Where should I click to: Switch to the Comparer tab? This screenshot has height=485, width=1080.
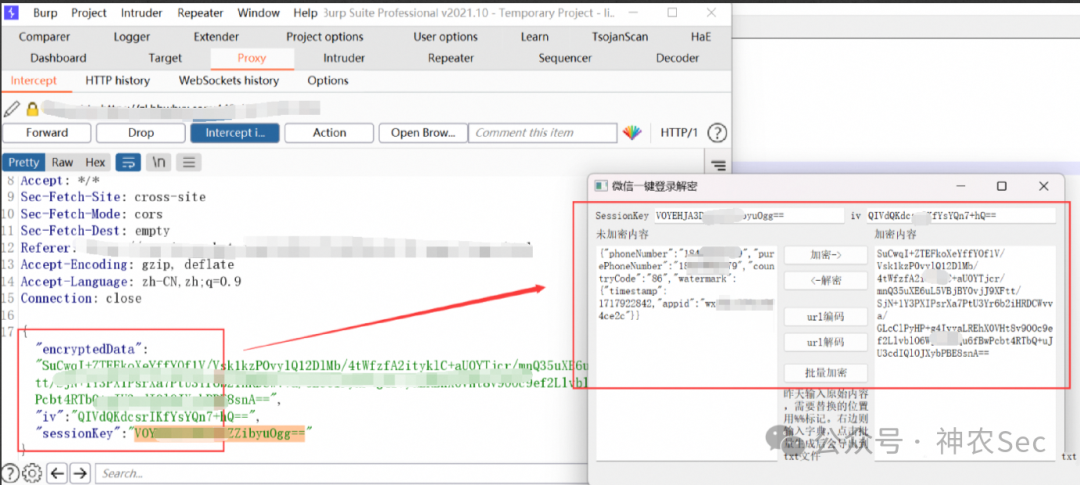pos(45,37)
